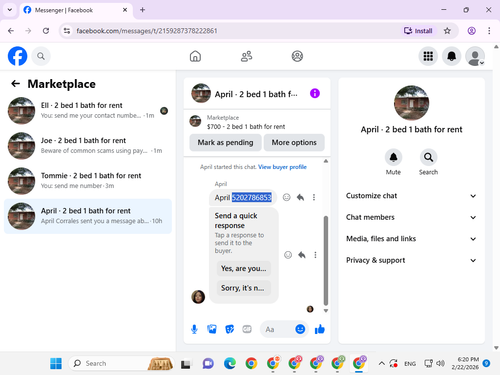Open the Windows Start menu
The image size is (500, 375).
point(56,363)
